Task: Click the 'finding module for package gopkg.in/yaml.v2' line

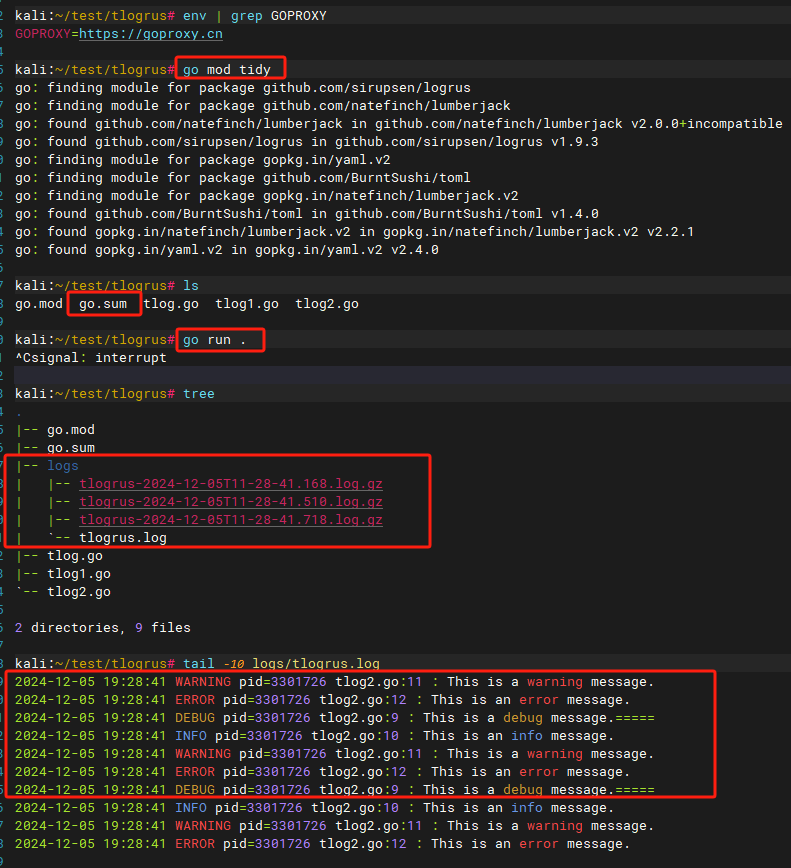Action: pyautogui.click(x=203, y=159)
